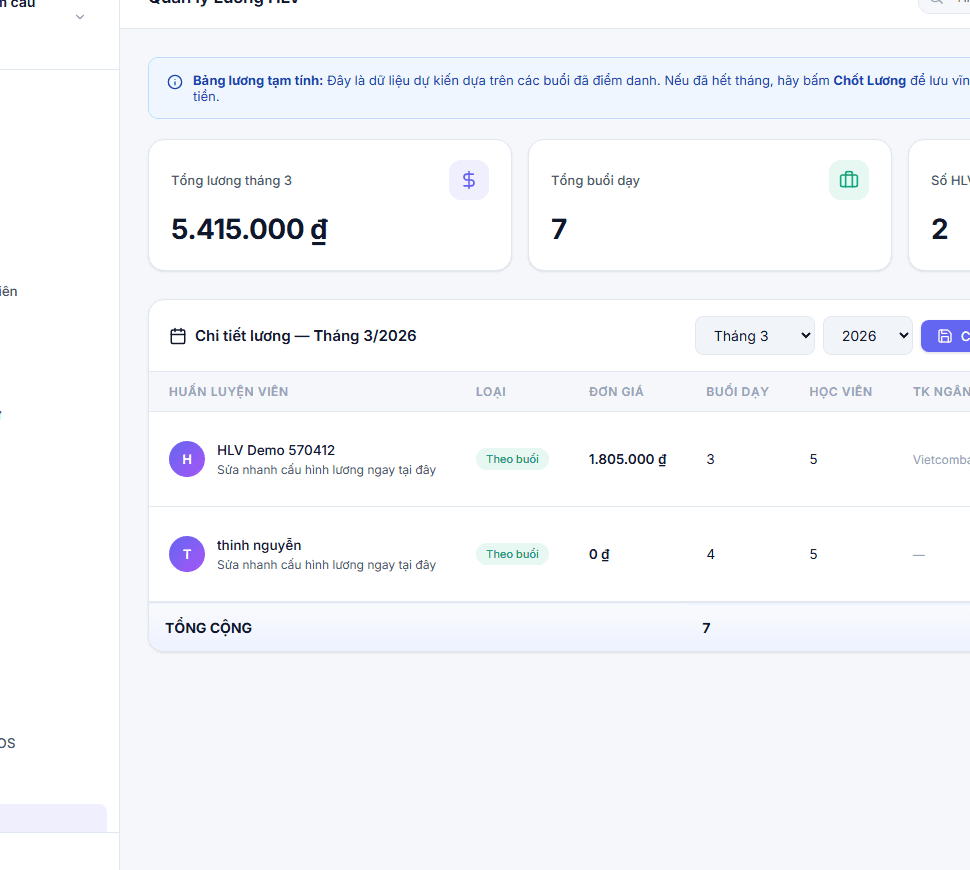Click the info icon in the blue banner
Viewport: 970px width, 870px height.
click(x=175, y=82)
